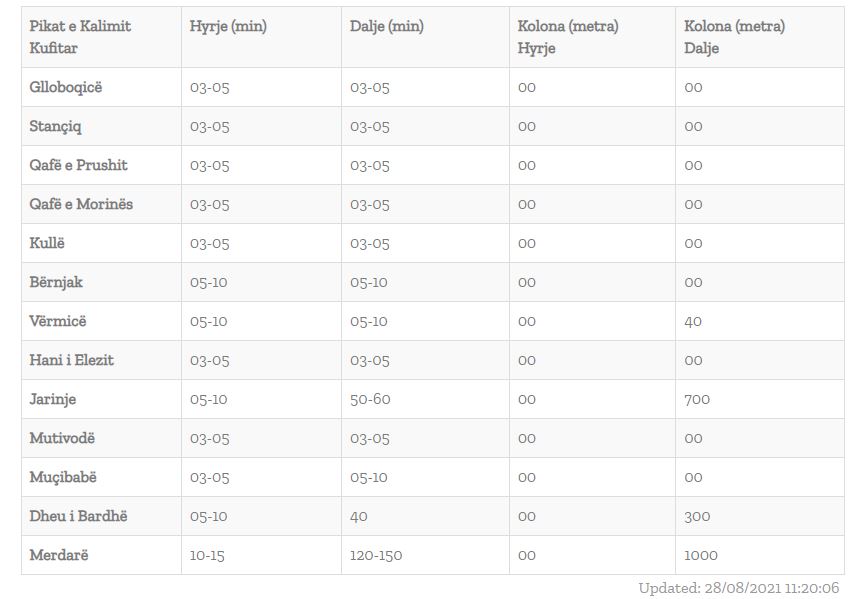Click the Qafë e Prushit cell
Viewport: 852px width, 599px height.
coord(79,165)
